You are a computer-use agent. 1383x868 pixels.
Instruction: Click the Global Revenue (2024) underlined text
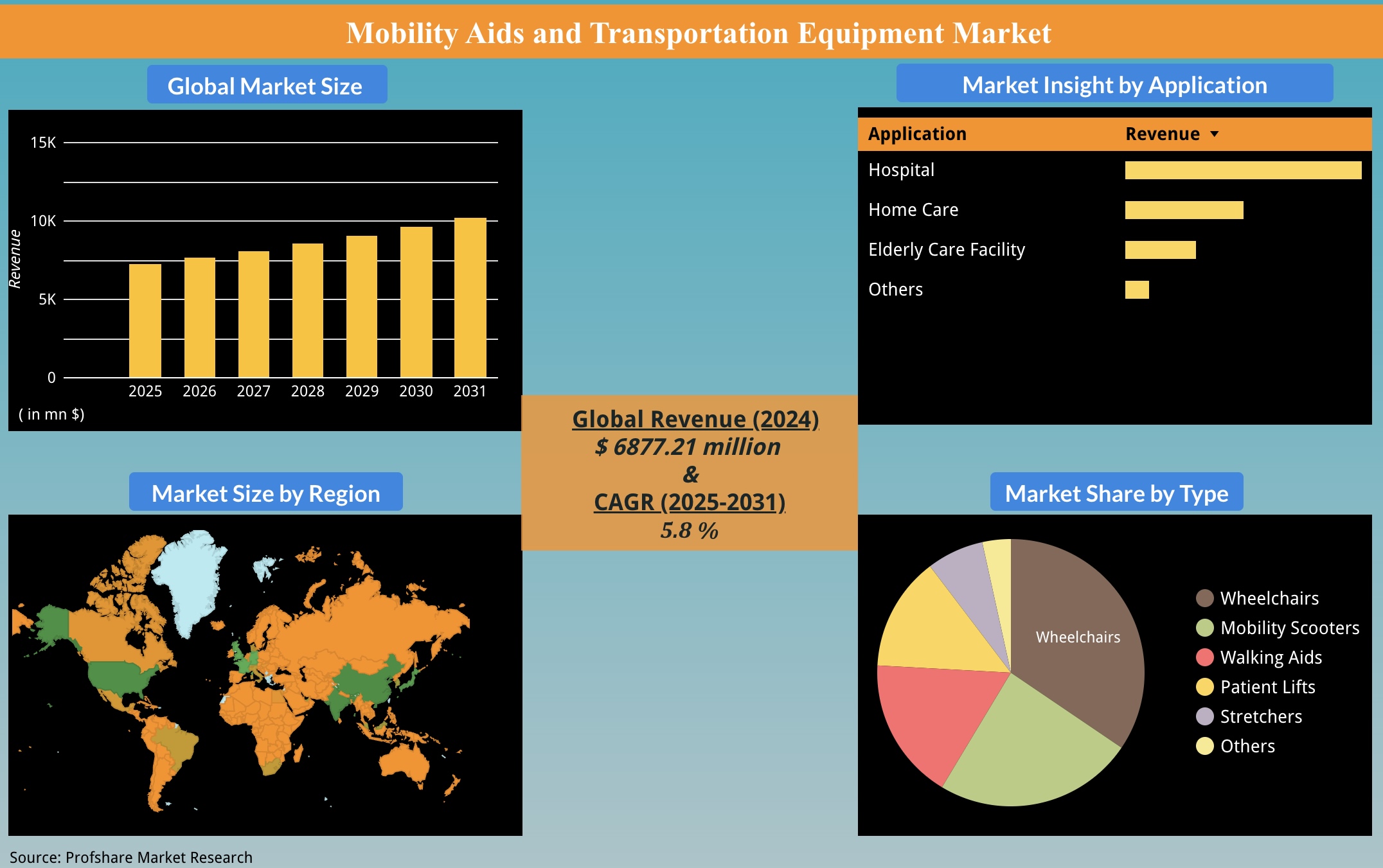coord(695,419)
